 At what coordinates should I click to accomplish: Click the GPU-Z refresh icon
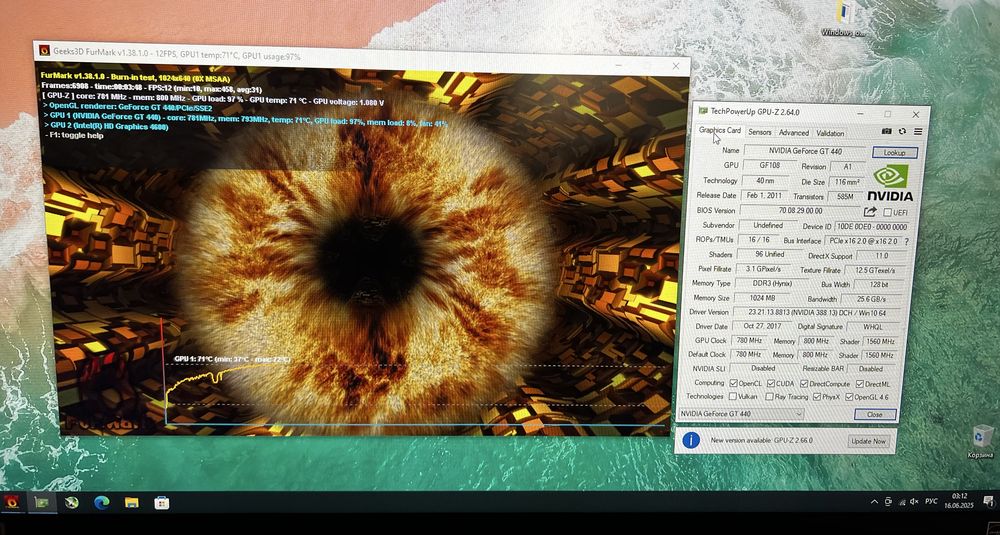902,131
